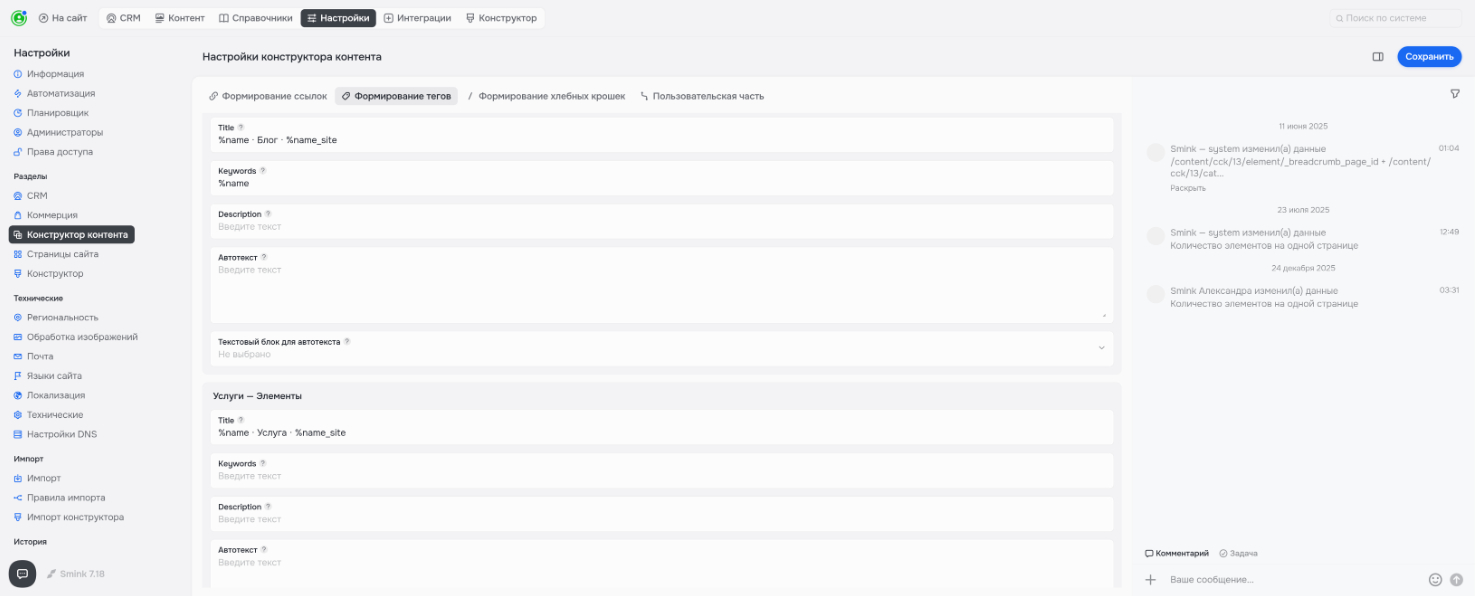Switch to the Задача tab
This screenshot has height=596, width=1475.
[x=1238, y=553]
